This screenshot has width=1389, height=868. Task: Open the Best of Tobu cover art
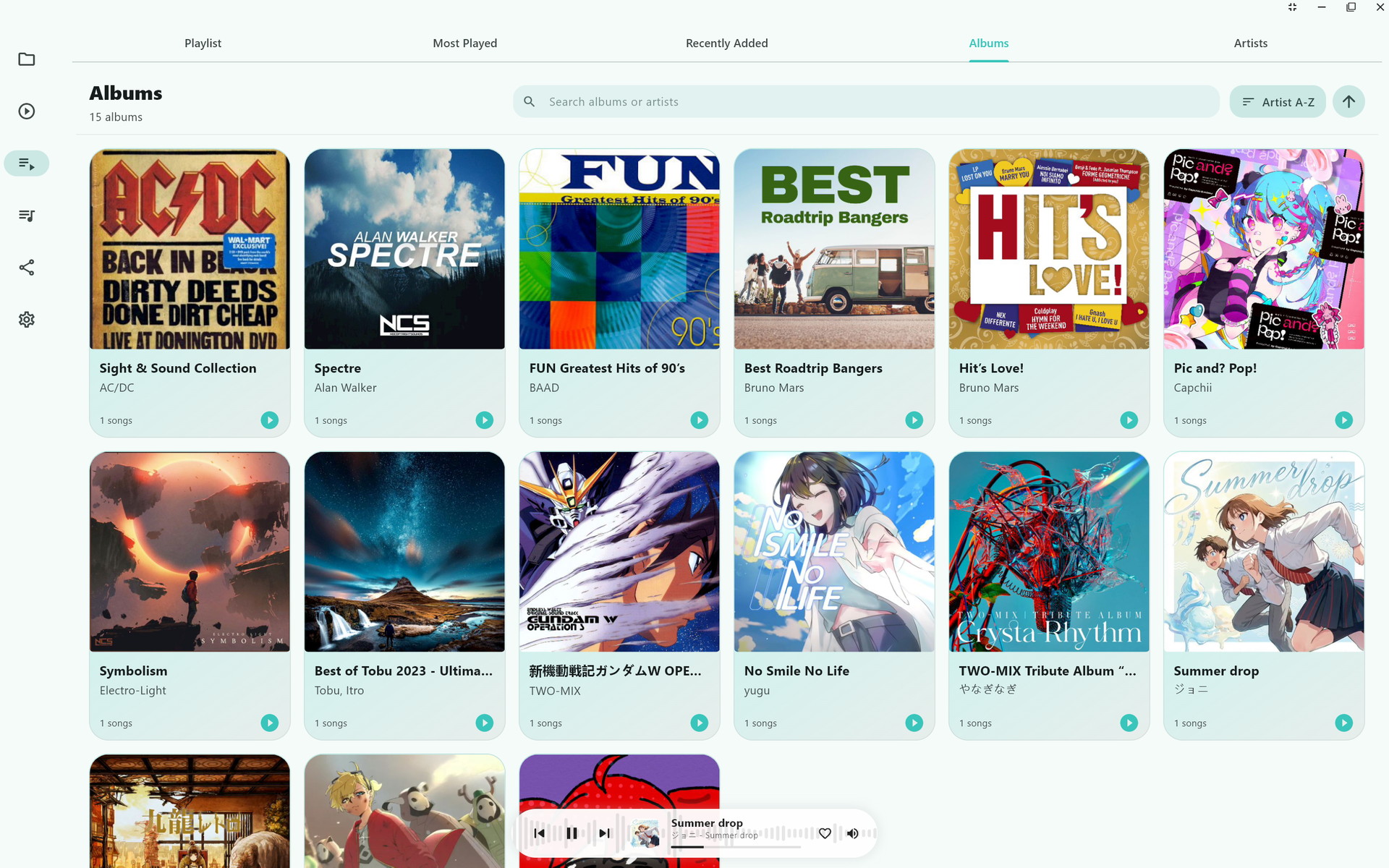(404, 552)
